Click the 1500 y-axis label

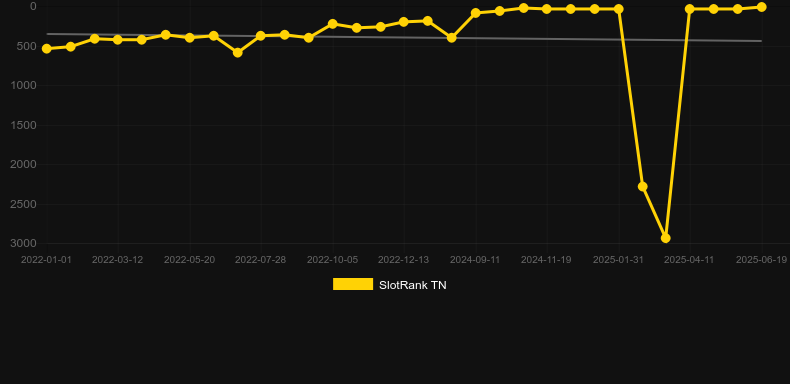(24, 125)
